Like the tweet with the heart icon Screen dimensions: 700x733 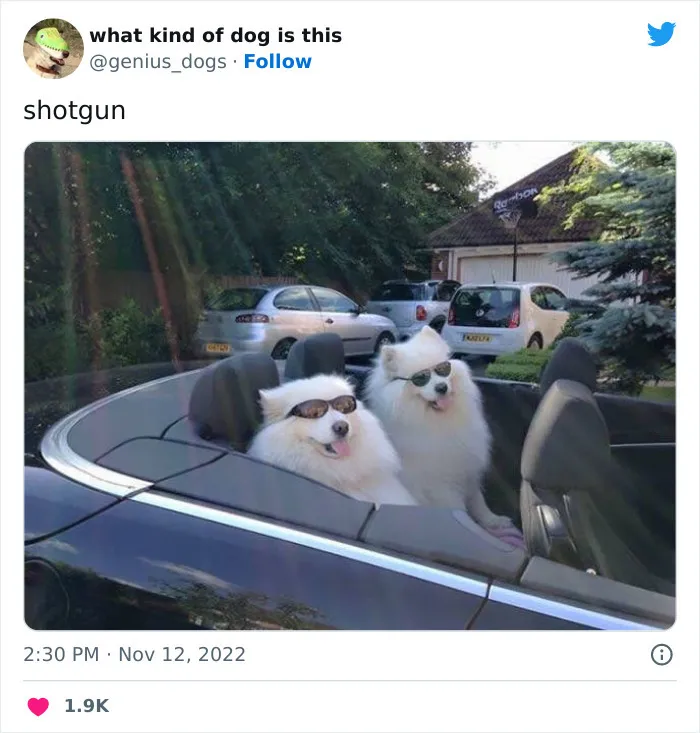[38, 706]
